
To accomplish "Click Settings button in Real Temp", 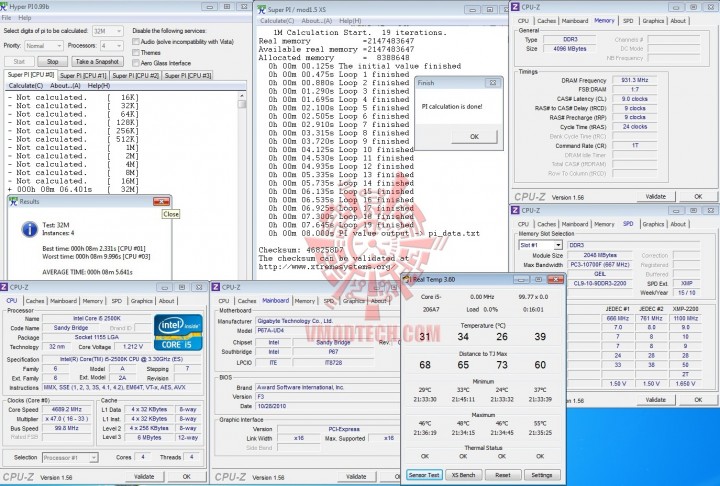I will [541, 475].
